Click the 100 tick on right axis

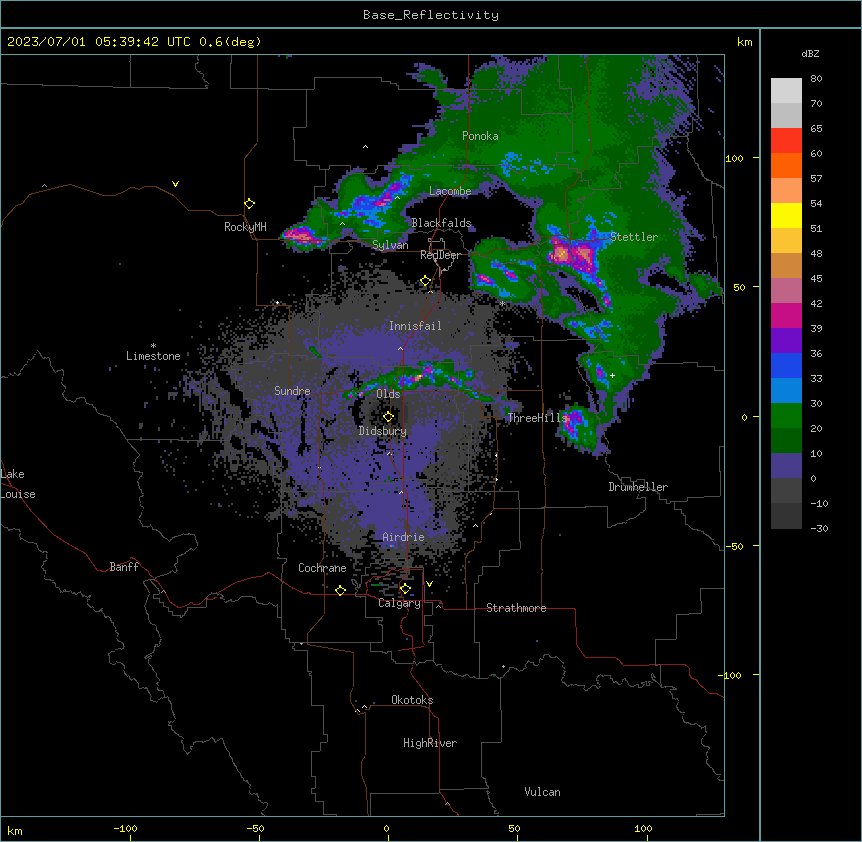[x=734, y=158]
